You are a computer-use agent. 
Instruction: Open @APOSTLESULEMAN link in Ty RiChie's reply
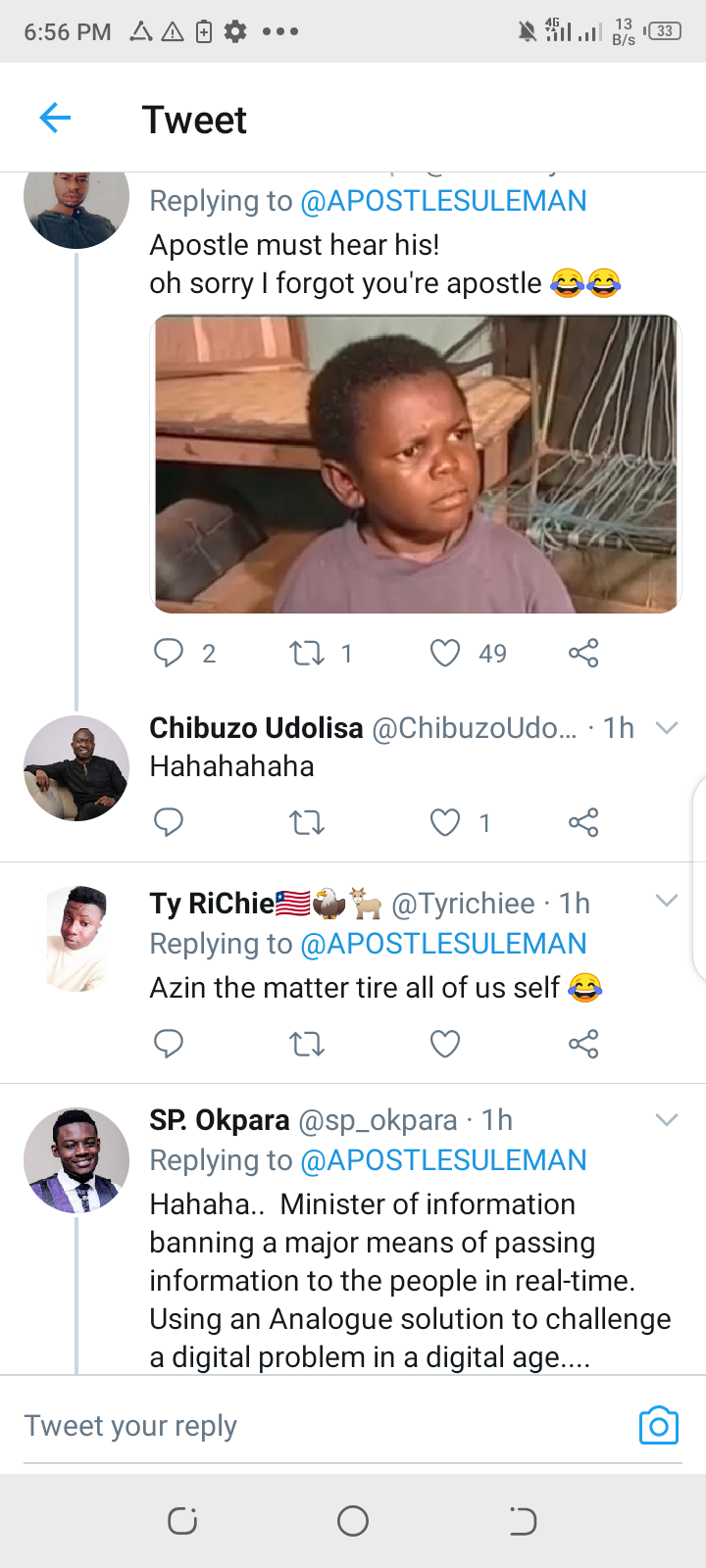pos(443,944)
